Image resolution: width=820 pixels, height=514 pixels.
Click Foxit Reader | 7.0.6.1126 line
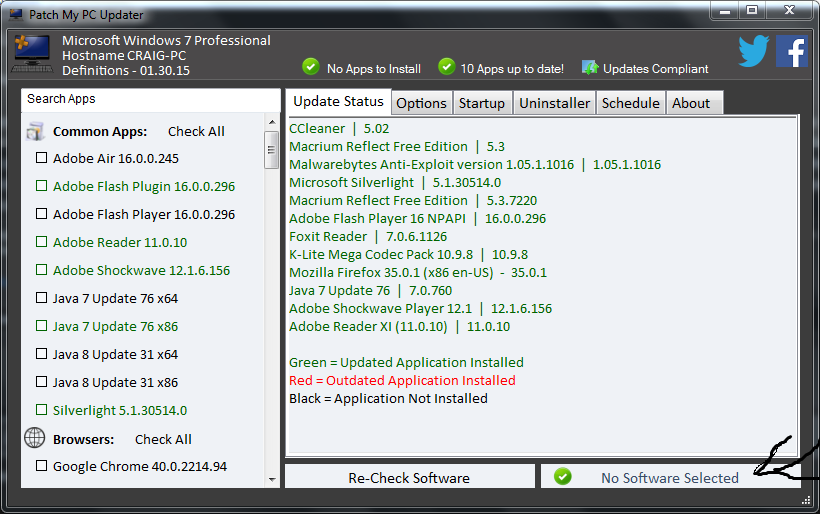(368, 237)
